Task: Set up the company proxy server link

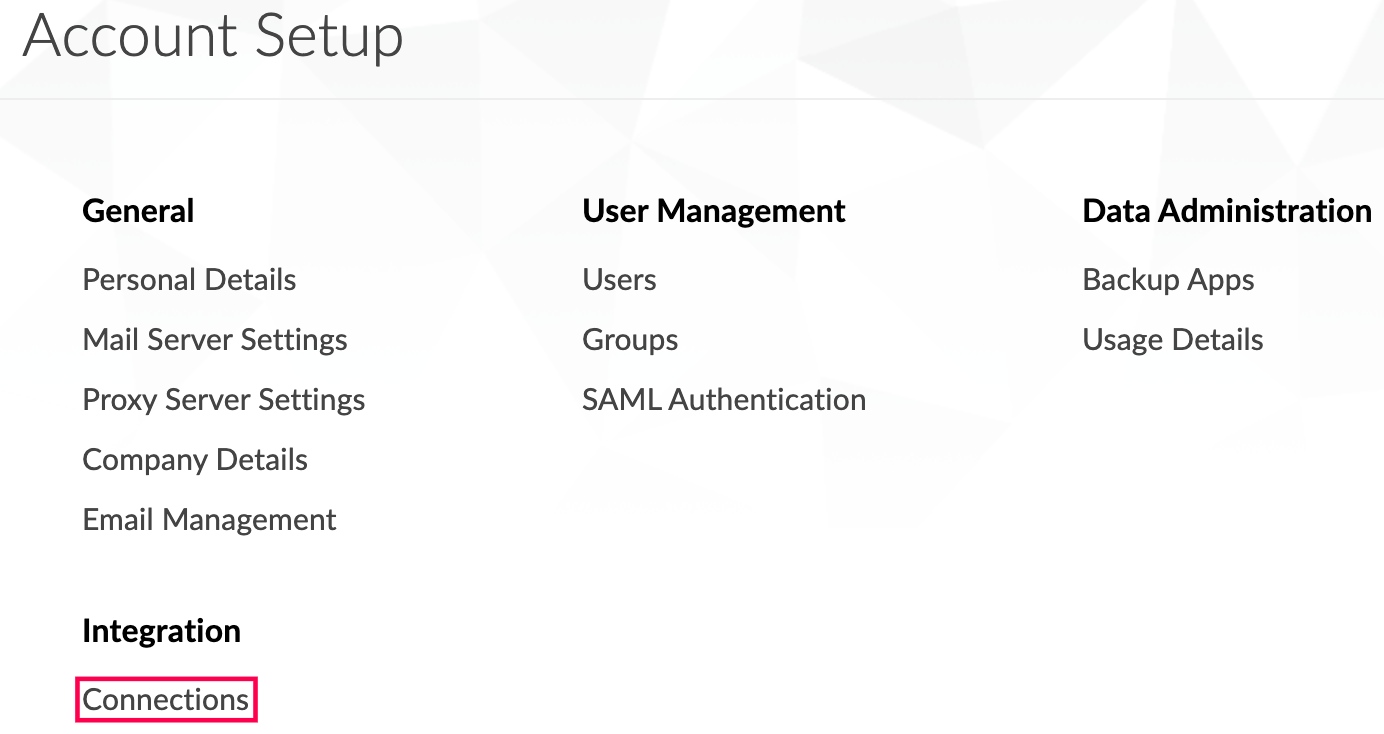Action: point(224,400)
